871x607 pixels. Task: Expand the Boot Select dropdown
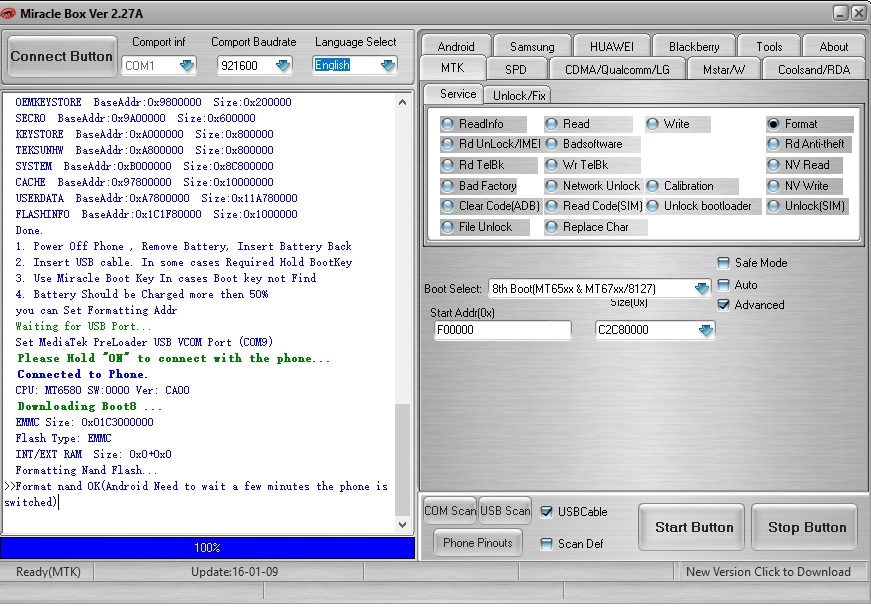[x=702, y=288]
